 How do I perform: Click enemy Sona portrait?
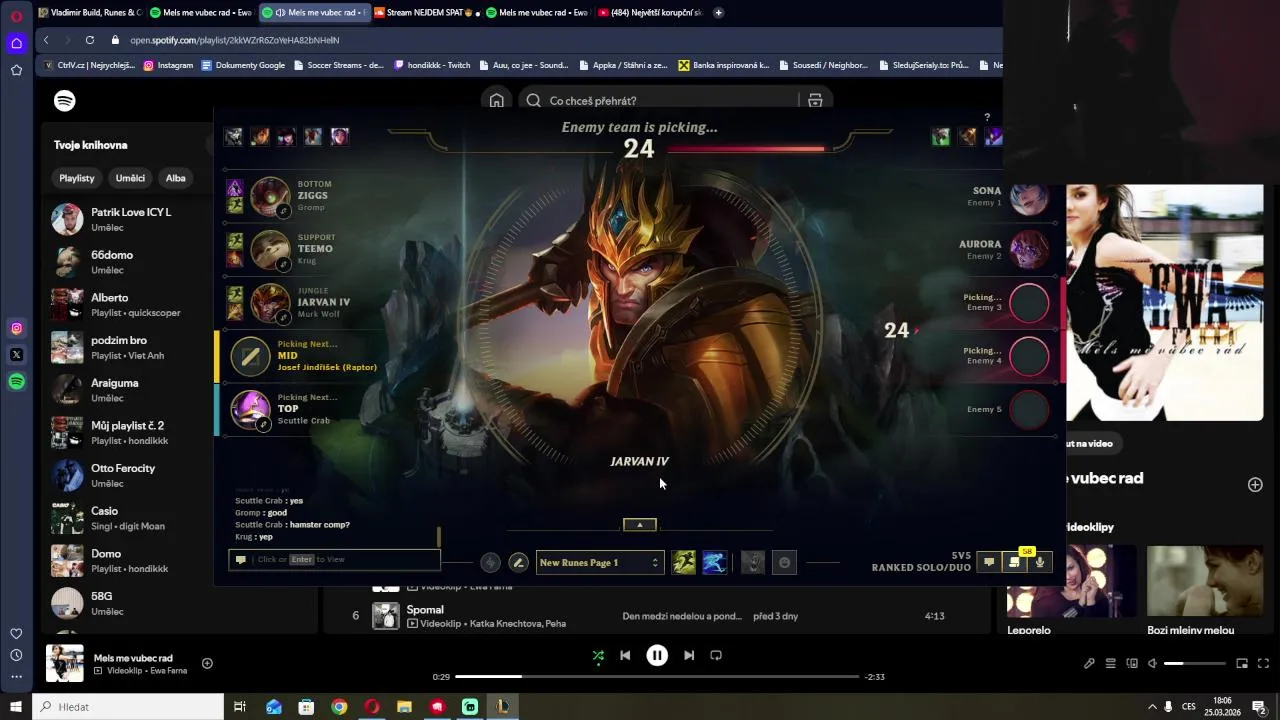(x=1029, y=197)
